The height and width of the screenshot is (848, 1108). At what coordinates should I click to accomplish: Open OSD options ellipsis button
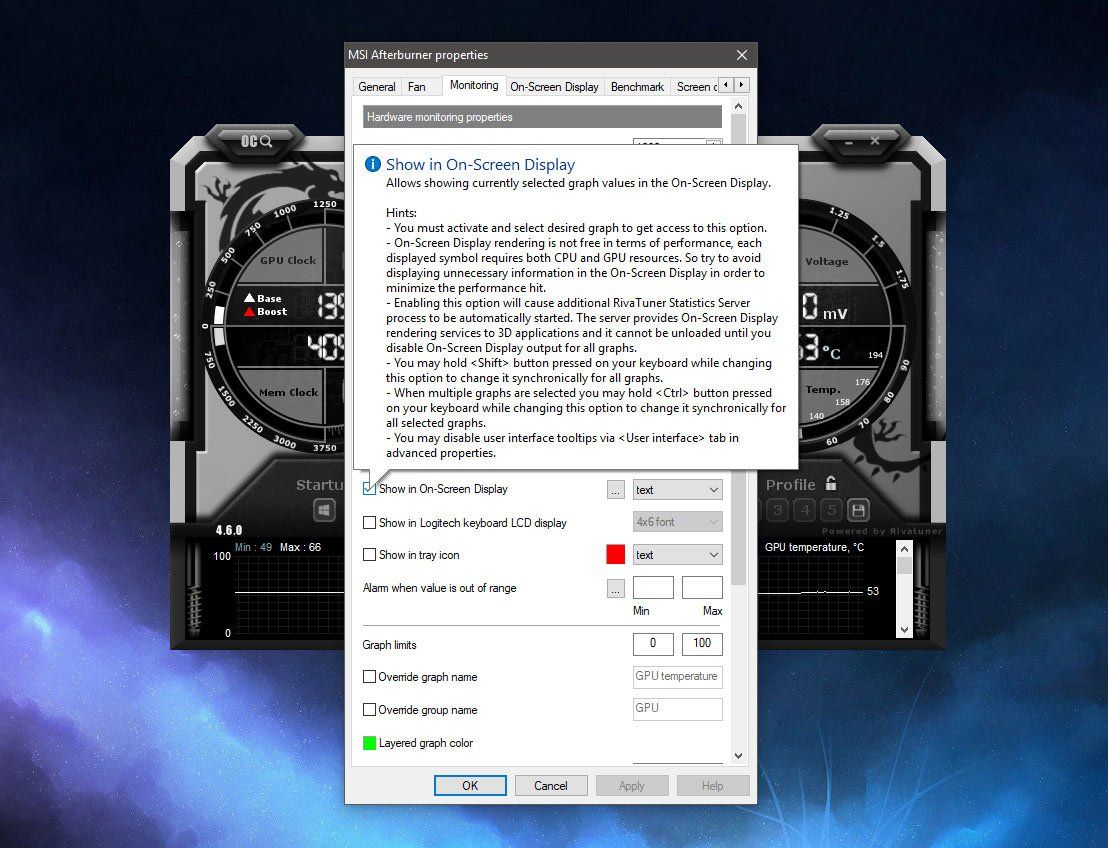point(615,490)
